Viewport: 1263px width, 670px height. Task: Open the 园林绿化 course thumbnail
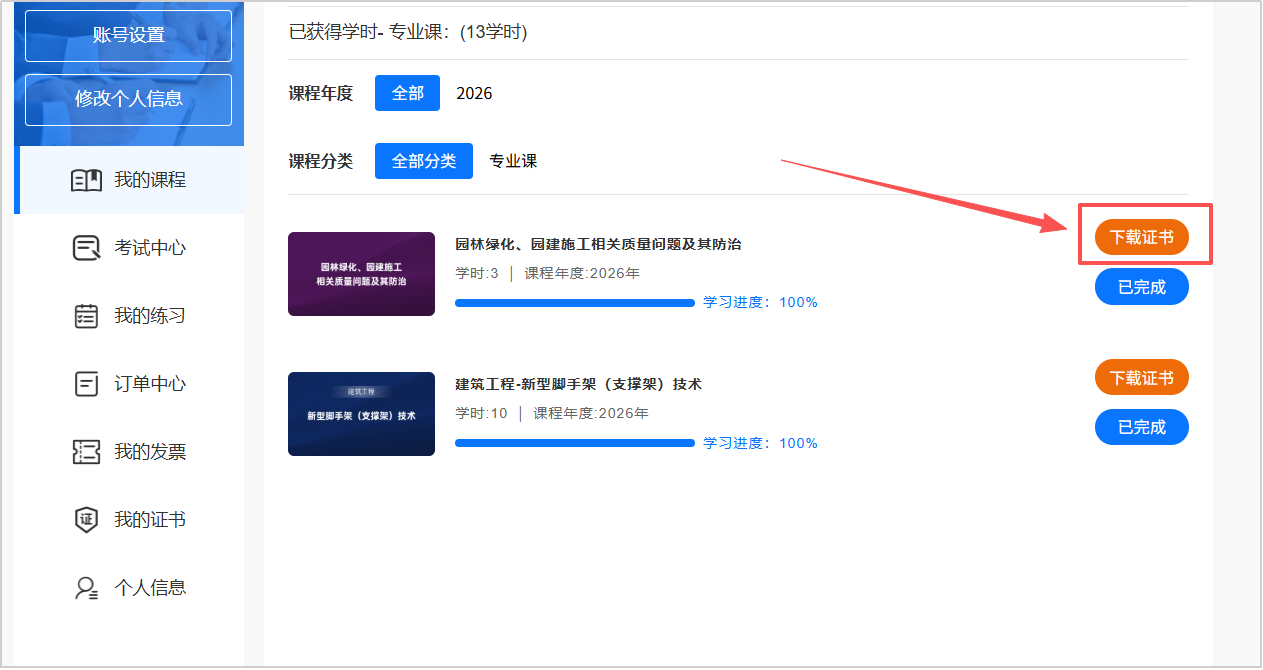[361, 274]
